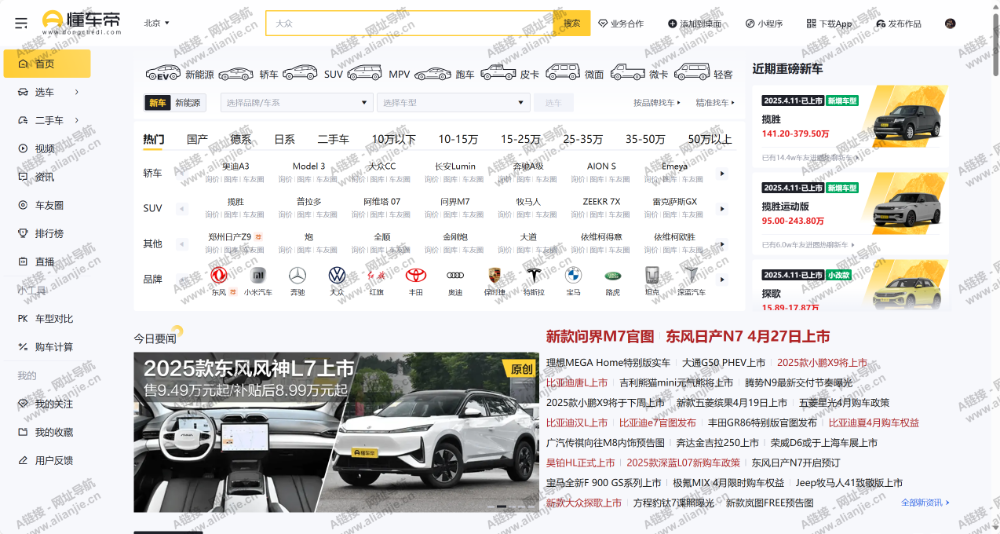Open 车型对比 tool in the sidebar
Image resolution: width=1000 pixels, height=534 pixels.
pyautogui.click(x=47, y=318)
